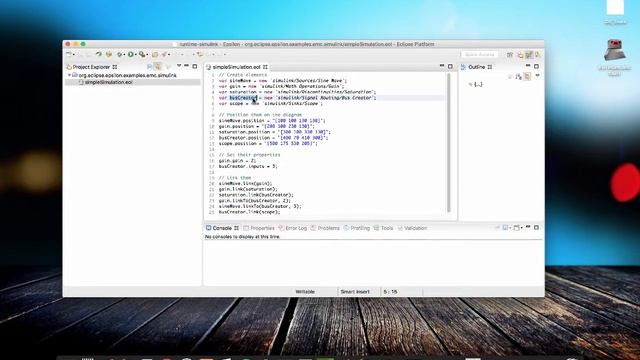Toggle Link with Editor in Project Explorer
Viewport: 640px width, 360px height.
[158, 67]
